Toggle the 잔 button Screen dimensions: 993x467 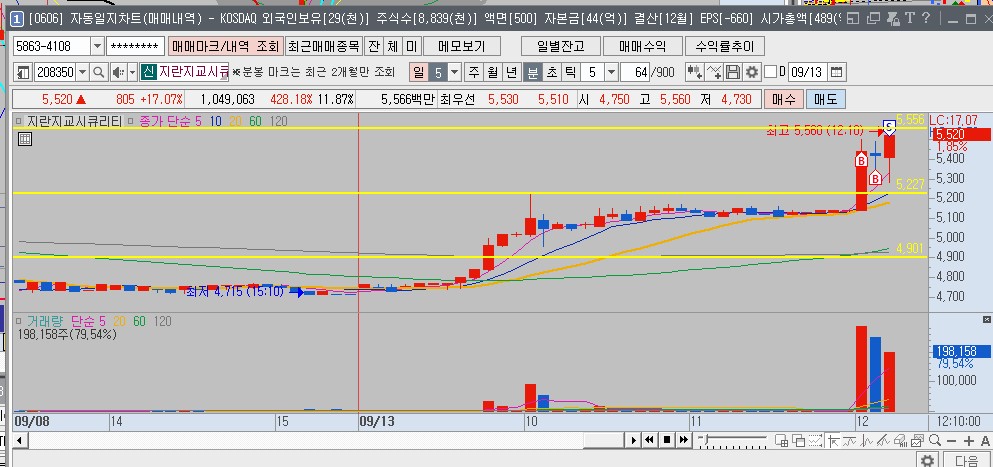coord(374,46)
